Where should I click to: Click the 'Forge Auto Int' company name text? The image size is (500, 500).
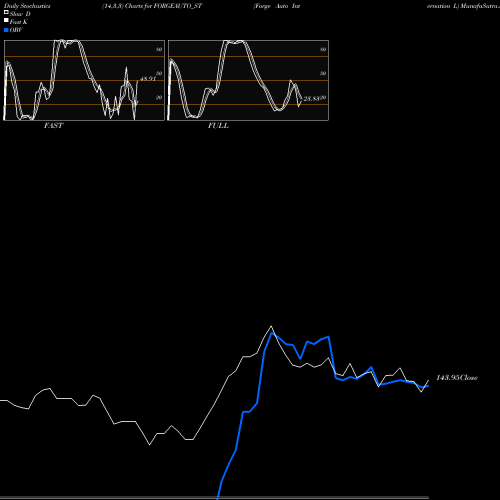(277, 6)
